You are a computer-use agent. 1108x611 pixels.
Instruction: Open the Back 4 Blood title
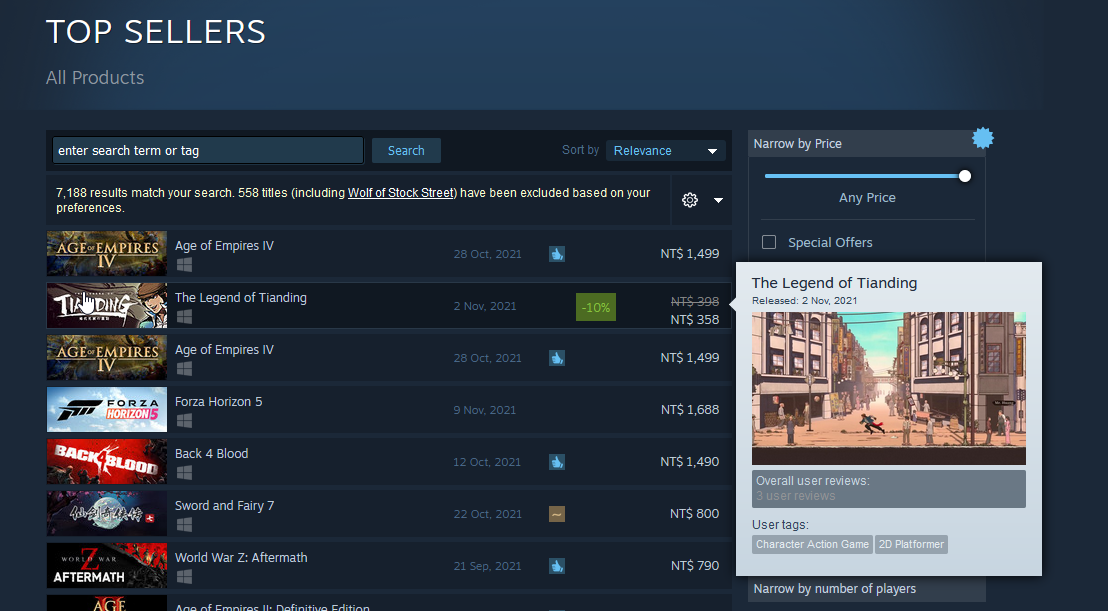(x=211, y=453)
